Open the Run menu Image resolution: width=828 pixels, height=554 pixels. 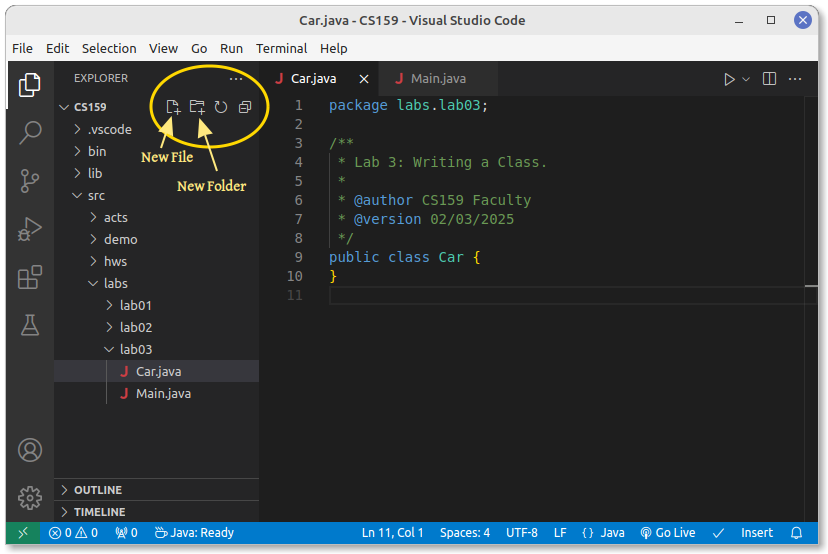231,49
